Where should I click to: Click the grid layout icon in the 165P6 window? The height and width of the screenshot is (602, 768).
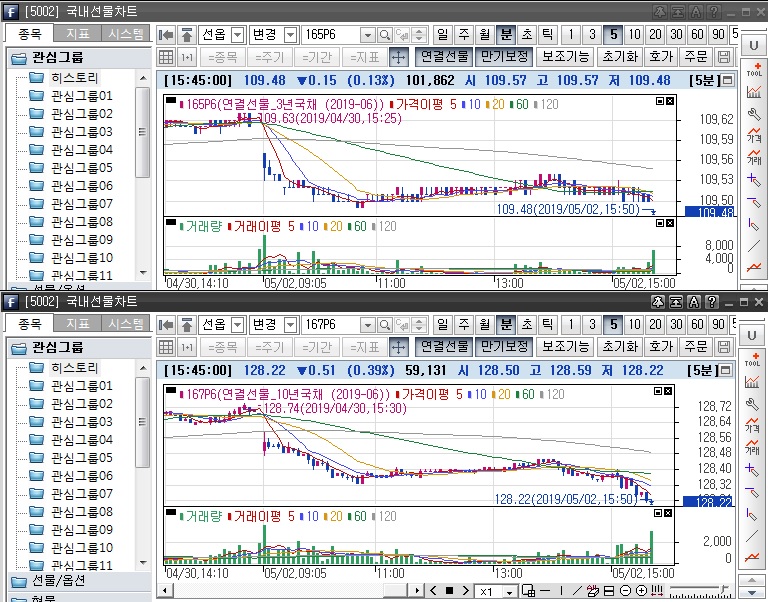point(166,57)
